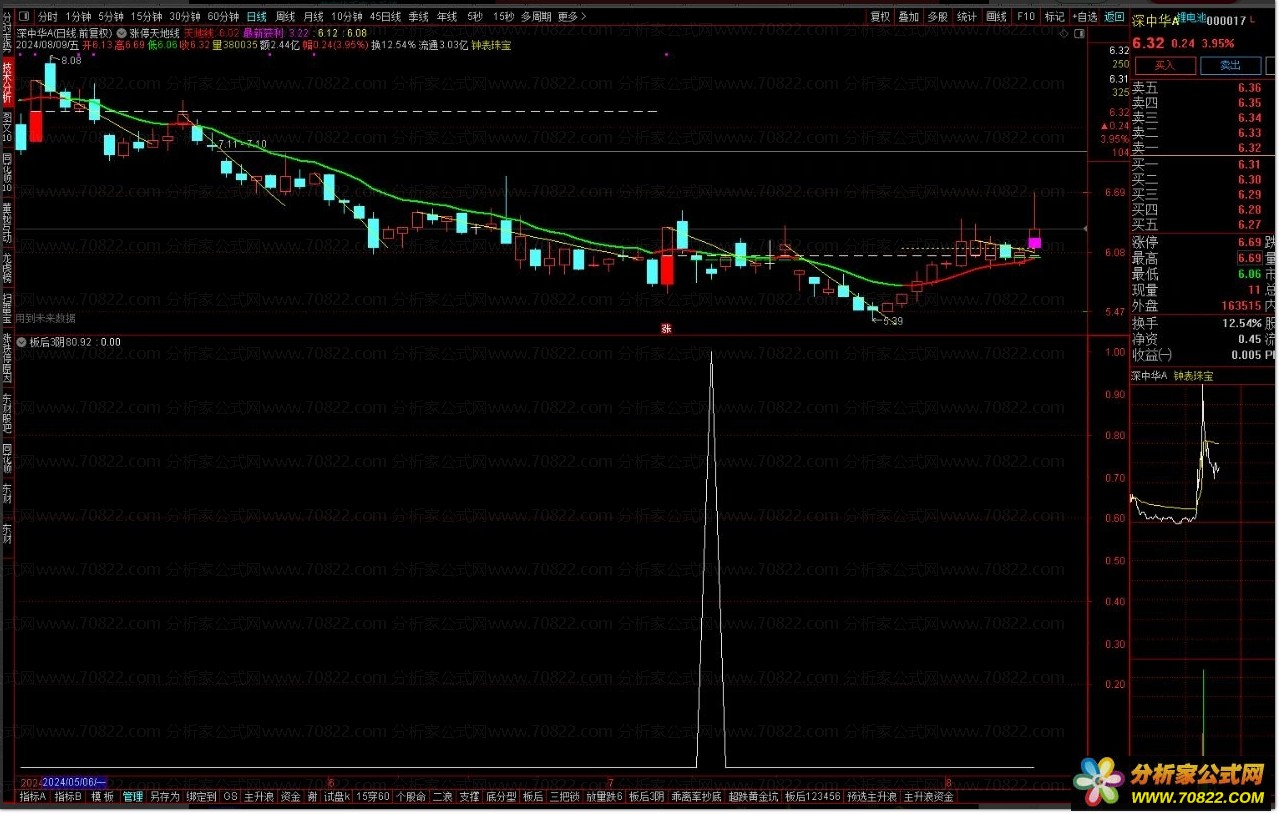This screenshot has height=814, width=1281.
Task: Select the 年线 yearly period
Action: [446, 17]
